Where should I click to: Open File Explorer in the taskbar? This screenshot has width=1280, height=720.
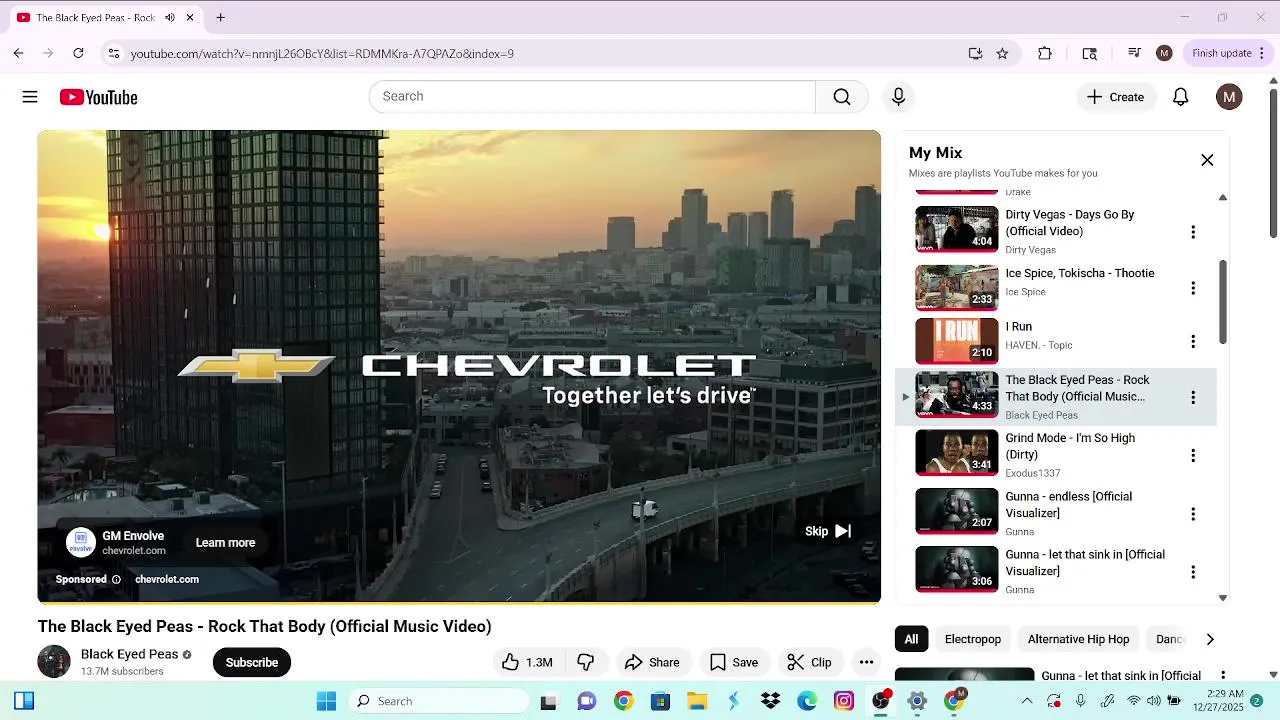tap(697, 701)
